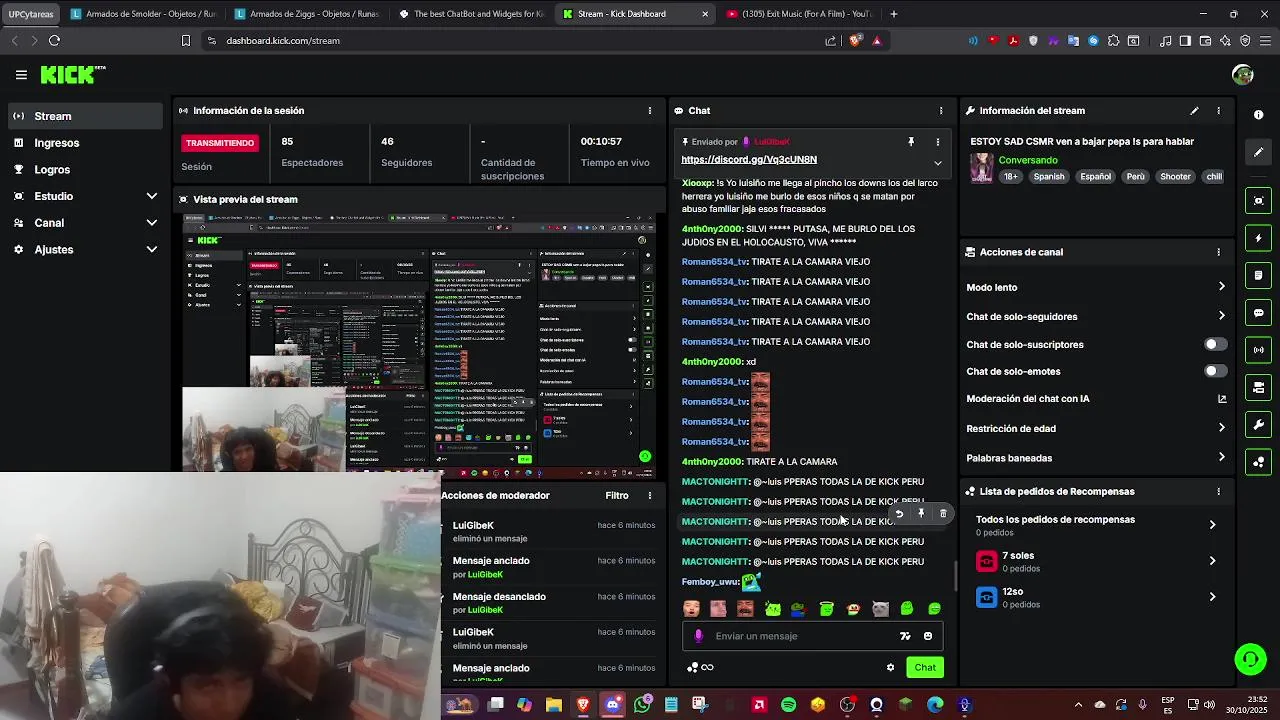Click the green Chat send button

click(925, 668)
